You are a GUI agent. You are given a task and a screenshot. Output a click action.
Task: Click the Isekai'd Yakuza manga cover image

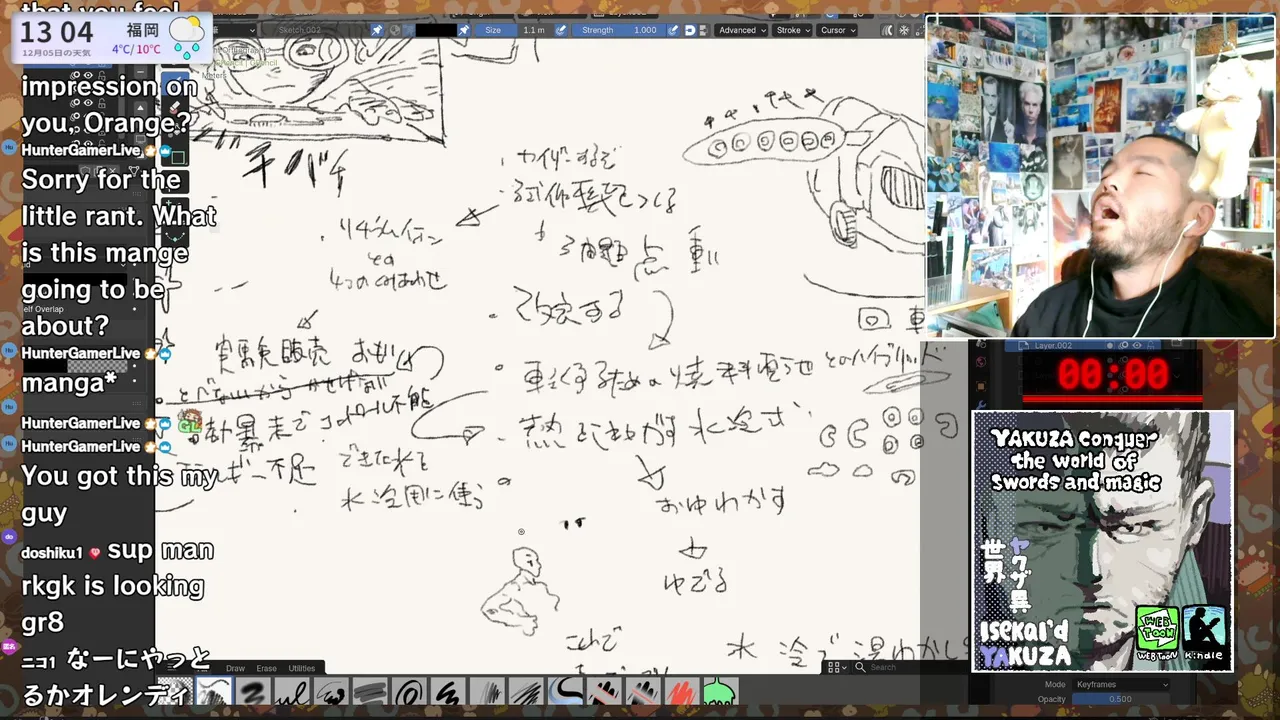click(x=1102, y=541)
